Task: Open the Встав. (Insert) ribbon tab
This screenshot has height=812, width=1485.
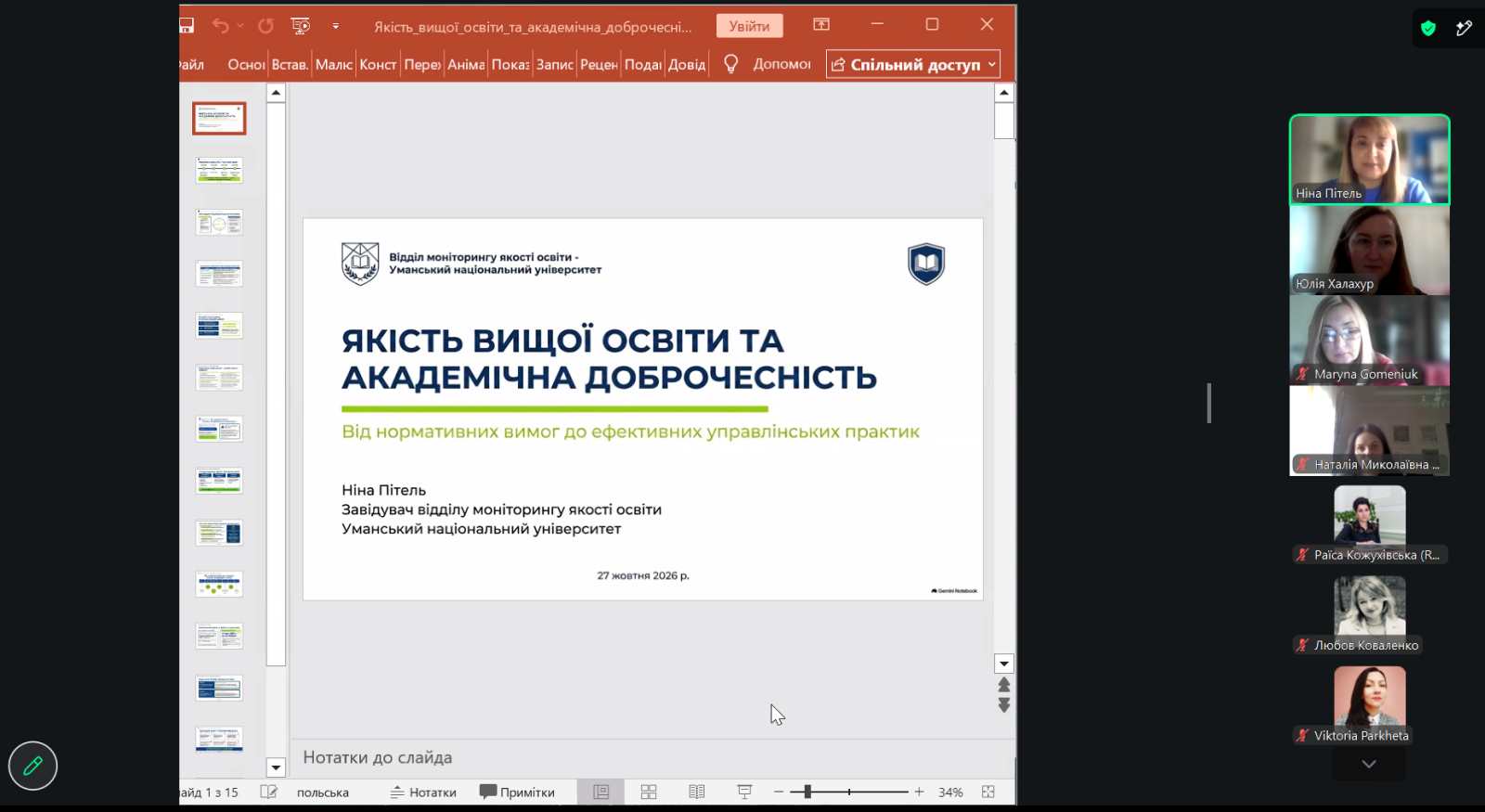Action: (x=290, y=65)
